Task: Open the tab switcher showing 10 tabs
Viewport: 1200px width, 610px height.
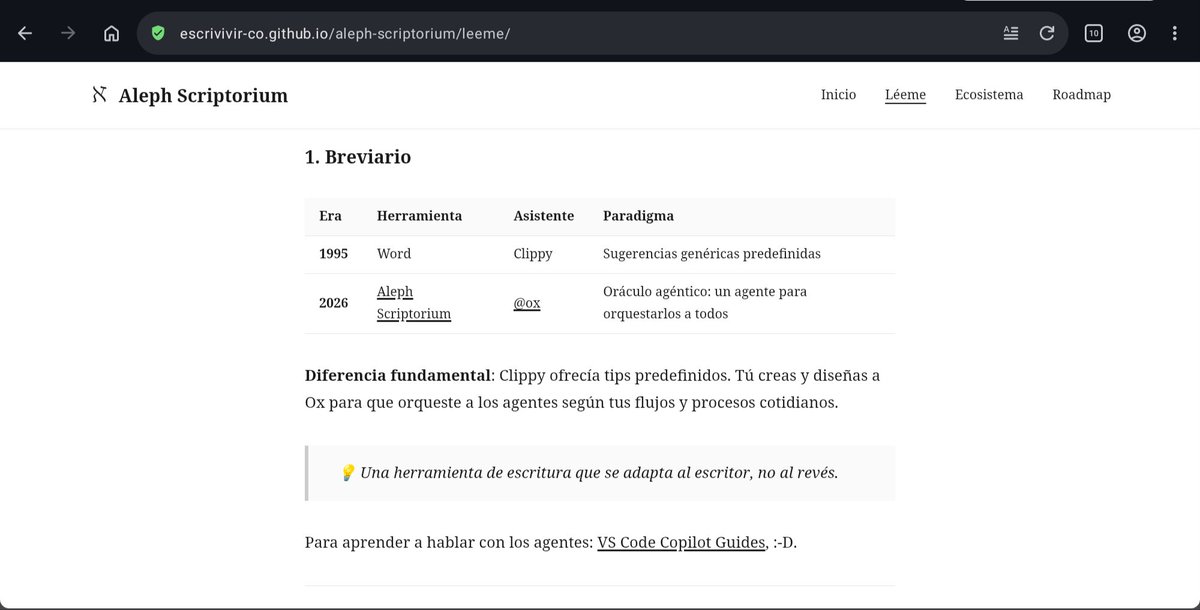Action: click(1093, 33)
